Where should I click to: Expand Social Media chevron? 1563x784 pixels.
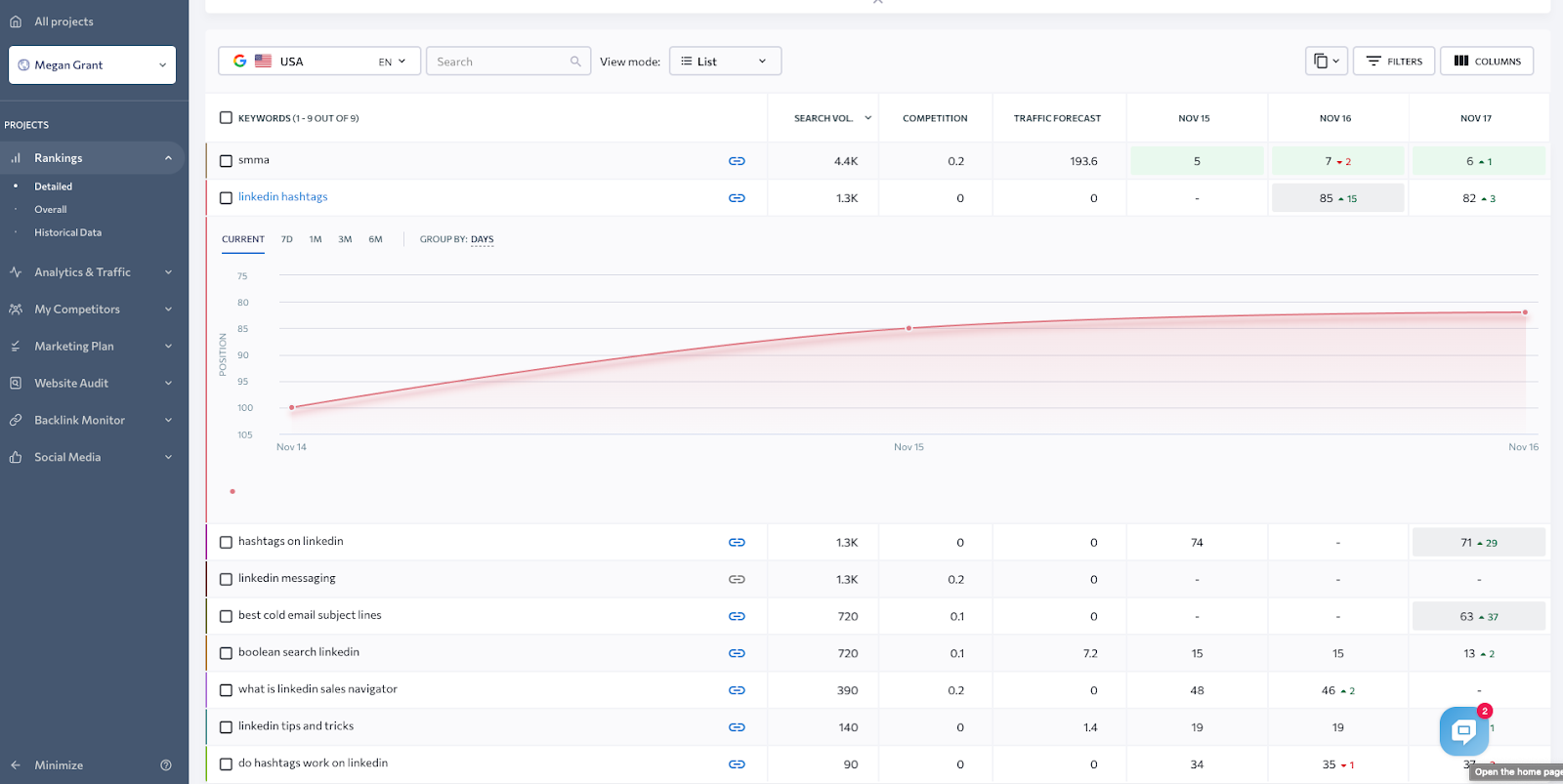click(168, 458)
